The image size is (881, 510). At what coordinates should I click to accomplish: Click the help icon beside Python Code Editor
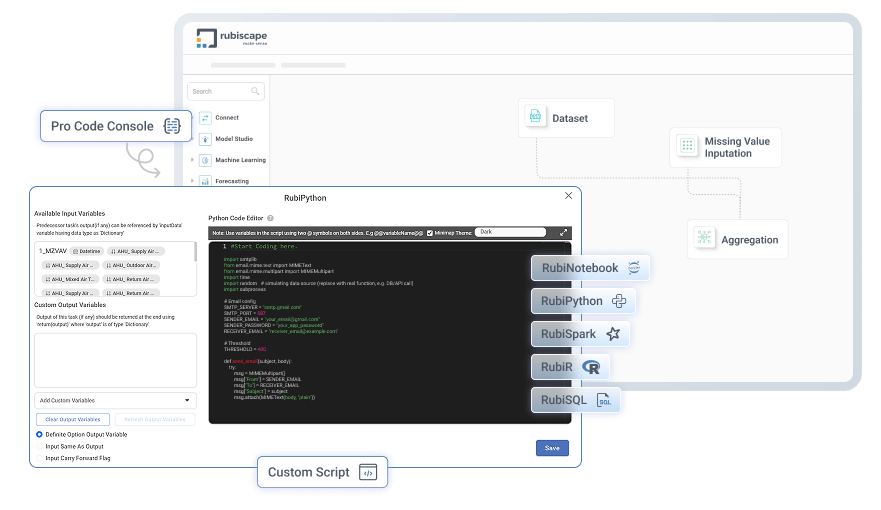(270, 218)
